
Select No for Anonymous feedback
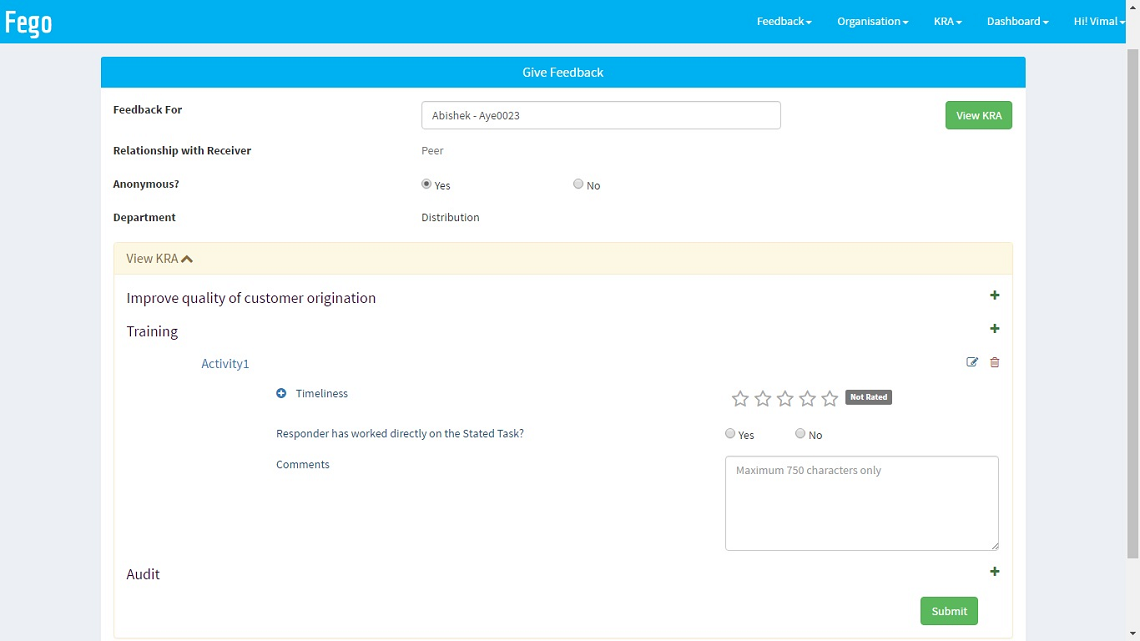pos(578,184)
